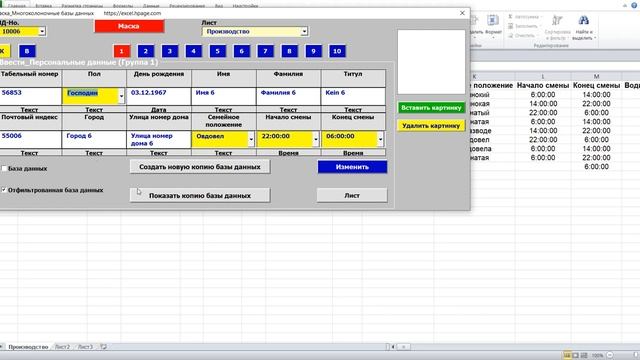Select group 3 blue button
This screenshot has width=640, height=360.
tap(170, 51)
